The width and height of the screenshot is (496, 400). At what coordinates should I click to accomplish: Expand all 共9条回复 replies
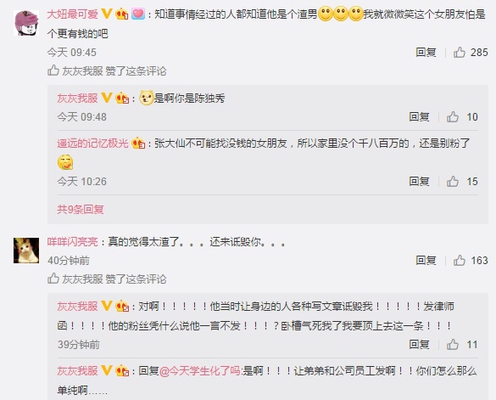[x=80, y=209]
